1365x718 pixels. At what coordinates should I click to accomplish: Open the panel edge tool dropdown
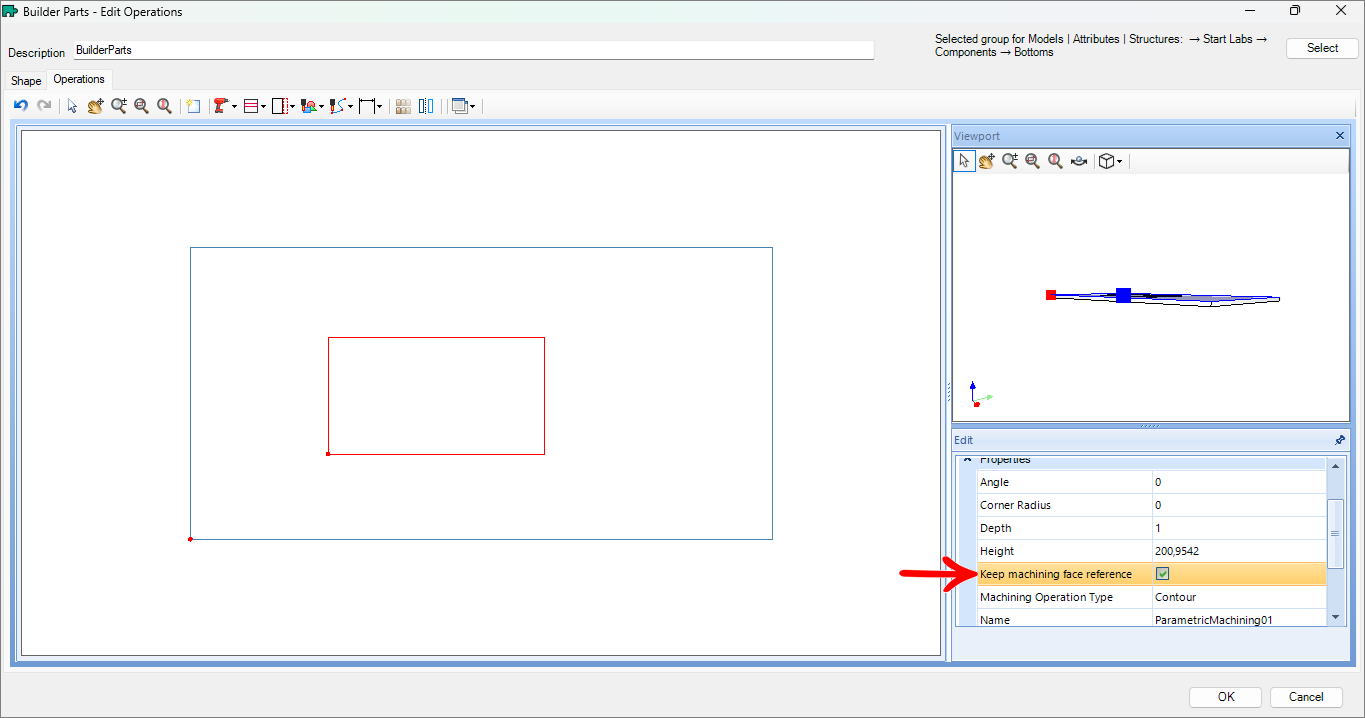coord(292,105)
